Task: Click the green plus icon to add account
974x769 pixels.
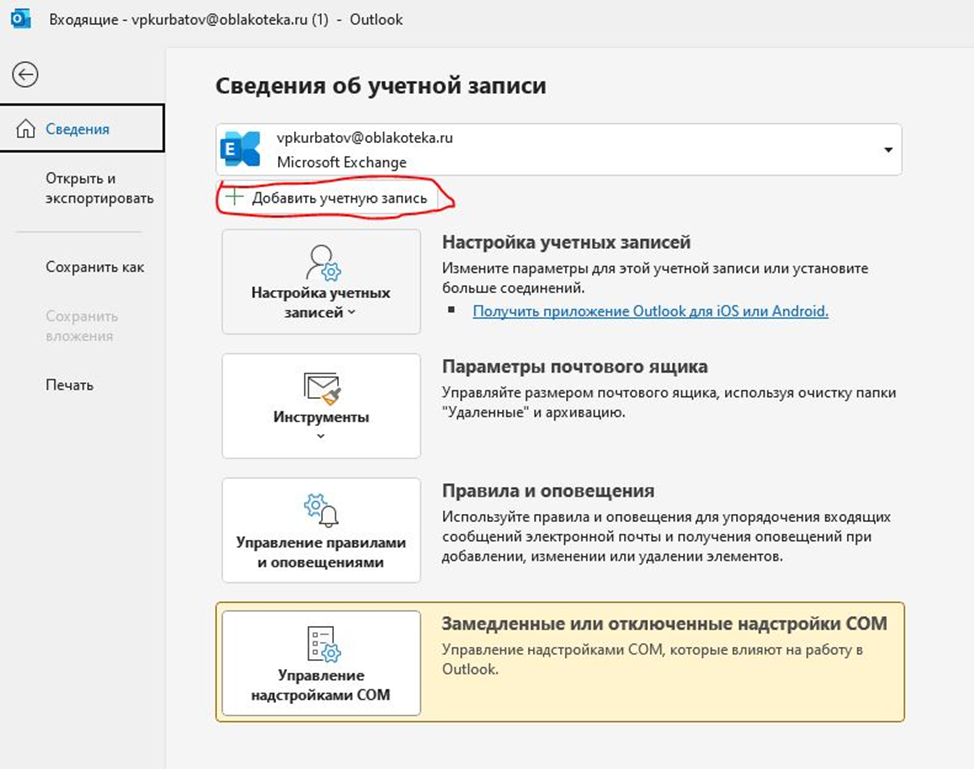Action: coord(234,198)
